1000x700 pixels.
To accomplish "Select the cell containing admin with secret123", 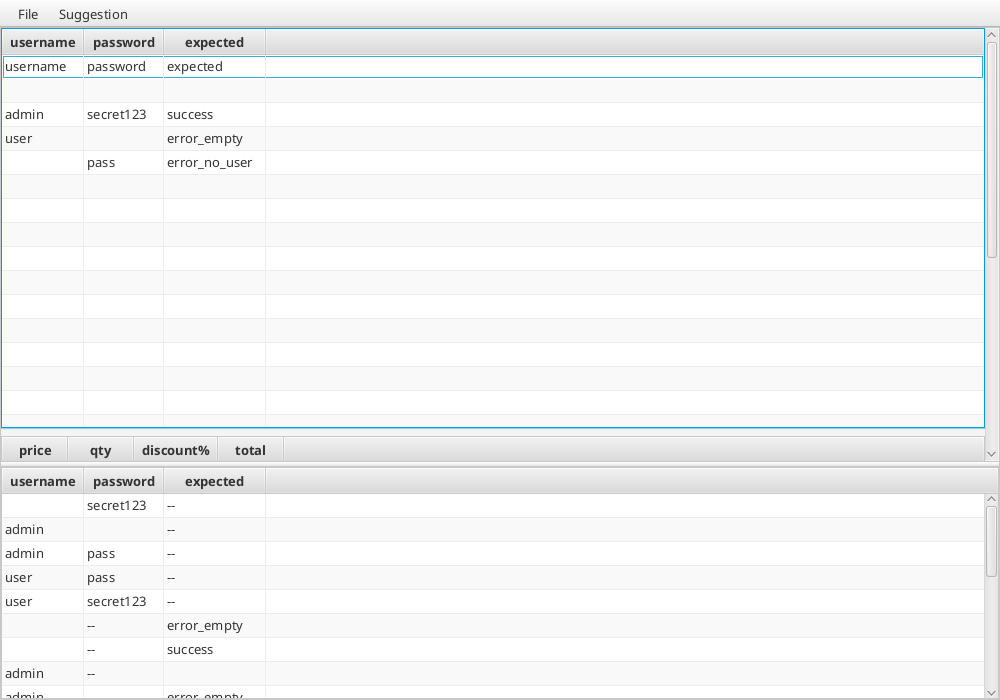I will 42,114.
